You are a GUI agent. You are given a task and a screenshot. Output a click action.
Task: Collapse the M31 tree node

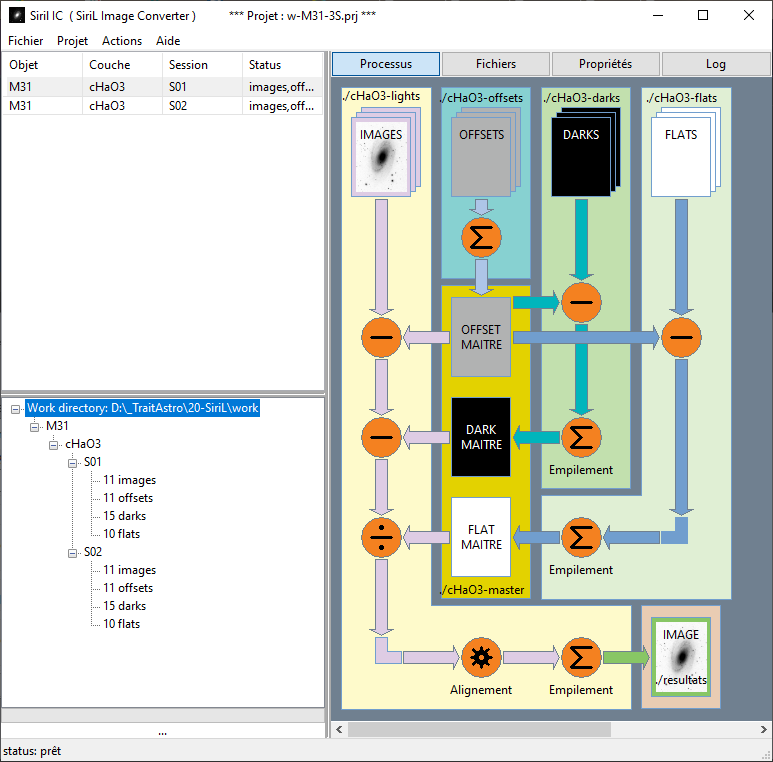[35, 427]
